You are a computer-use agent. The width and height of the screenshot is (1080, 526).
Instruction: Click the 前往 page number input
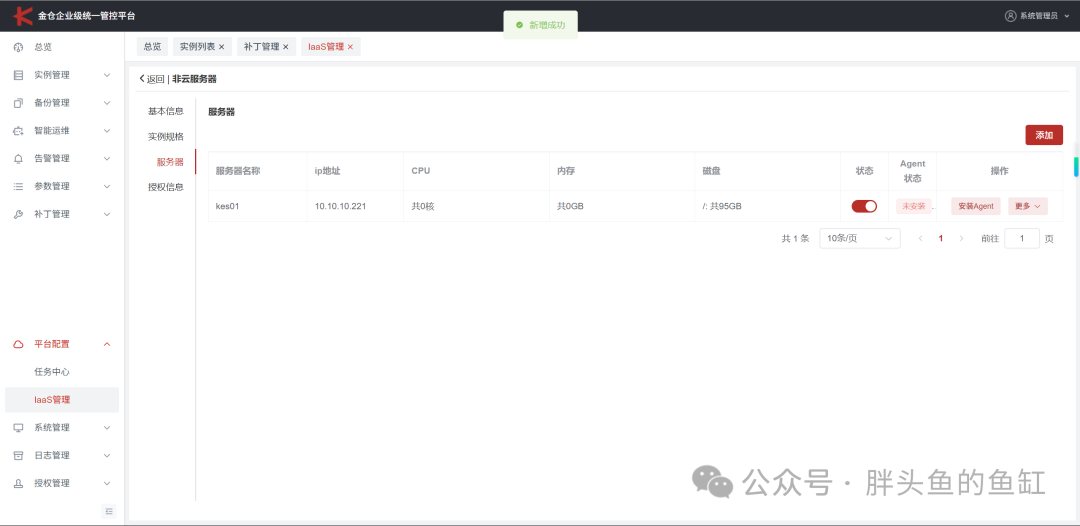pyautogui.click(x=1022, y=238)
